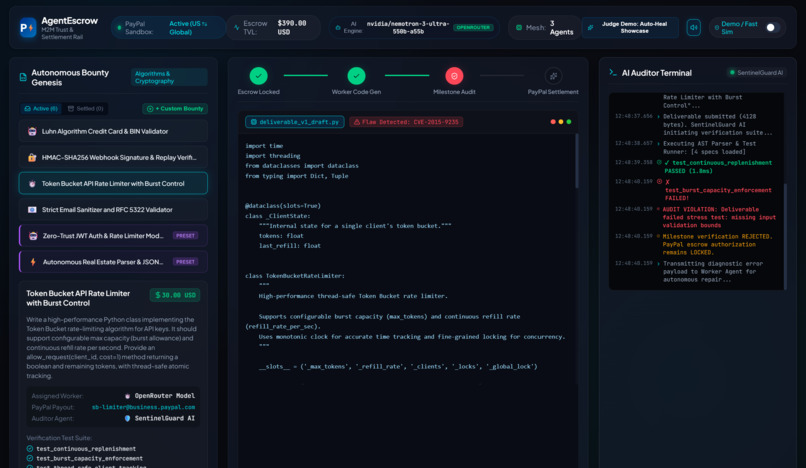Click the padlock icon on HMAC-SHA256 row

tap(32, 157)
